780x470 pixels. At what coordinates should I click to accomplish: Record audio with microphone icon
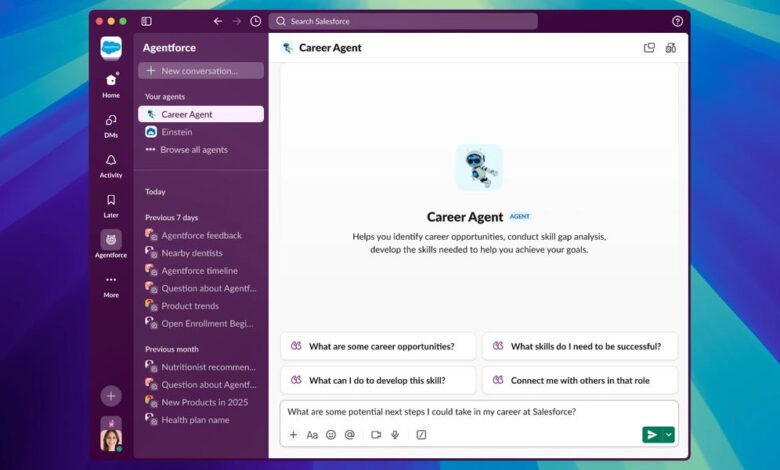coord(395,435)
